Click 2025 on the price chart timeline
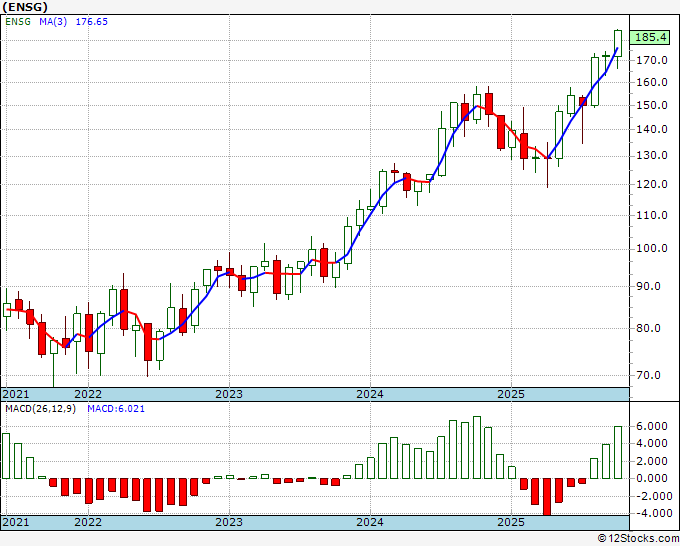680x546 pixels. click(x=511, y=394)
